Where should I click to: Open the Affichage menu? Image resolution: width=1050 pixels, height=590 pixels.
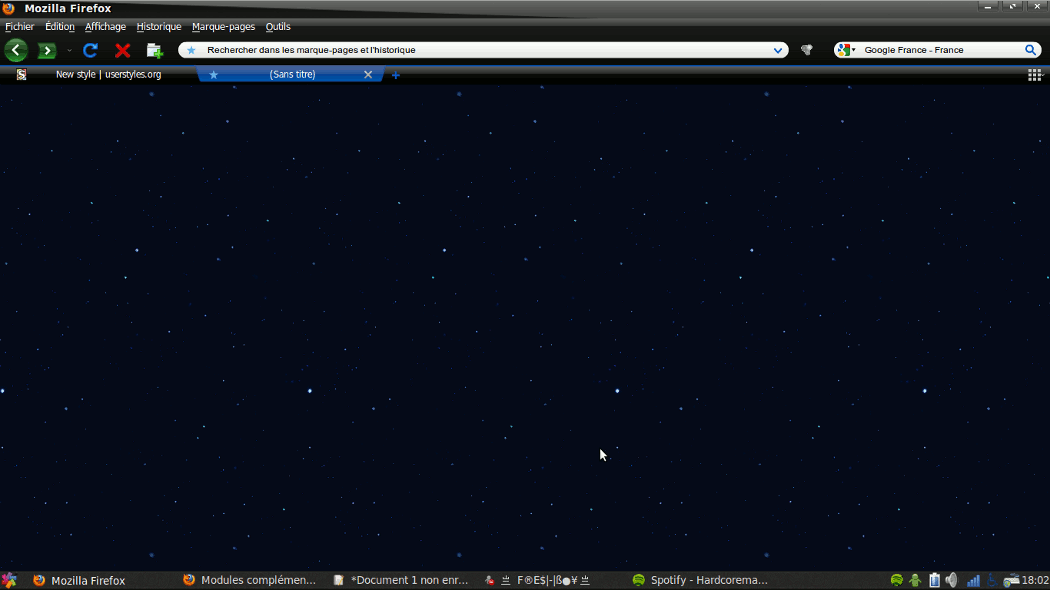[105, 27]
